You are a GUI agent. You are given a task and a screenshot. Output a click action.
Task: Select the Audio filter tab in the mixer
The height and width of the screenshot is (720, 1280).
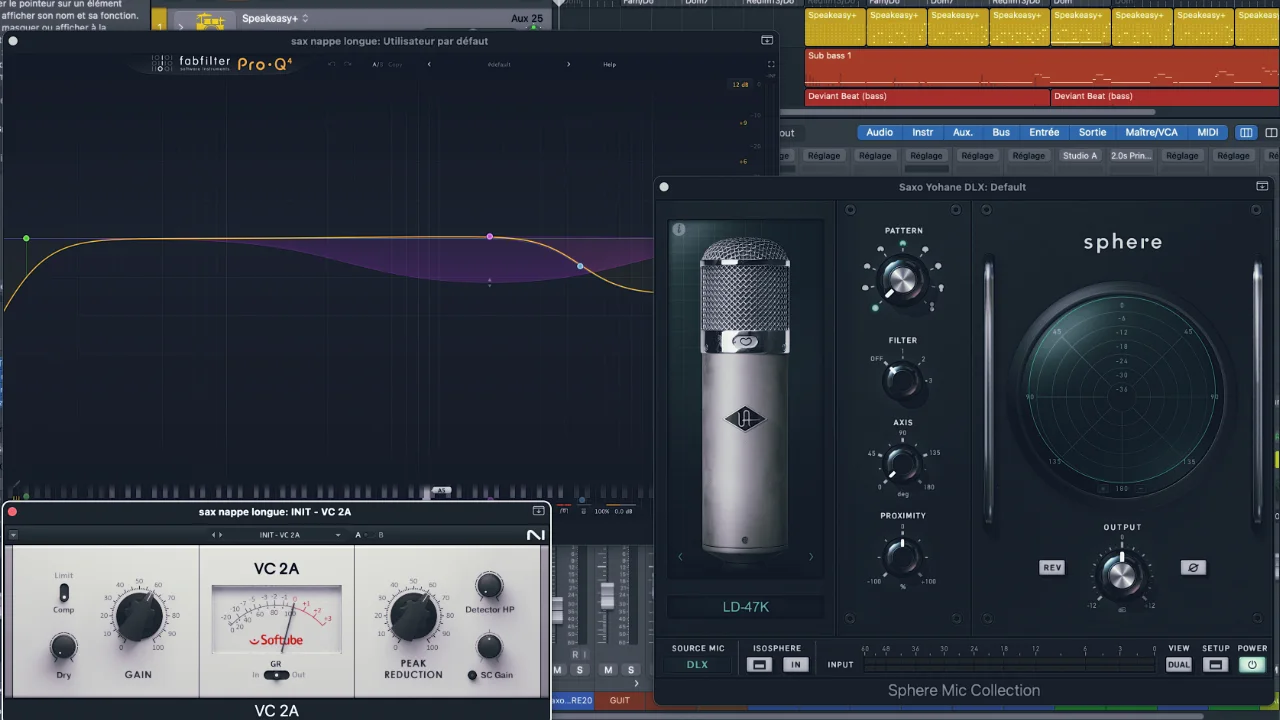pos(879,132)
